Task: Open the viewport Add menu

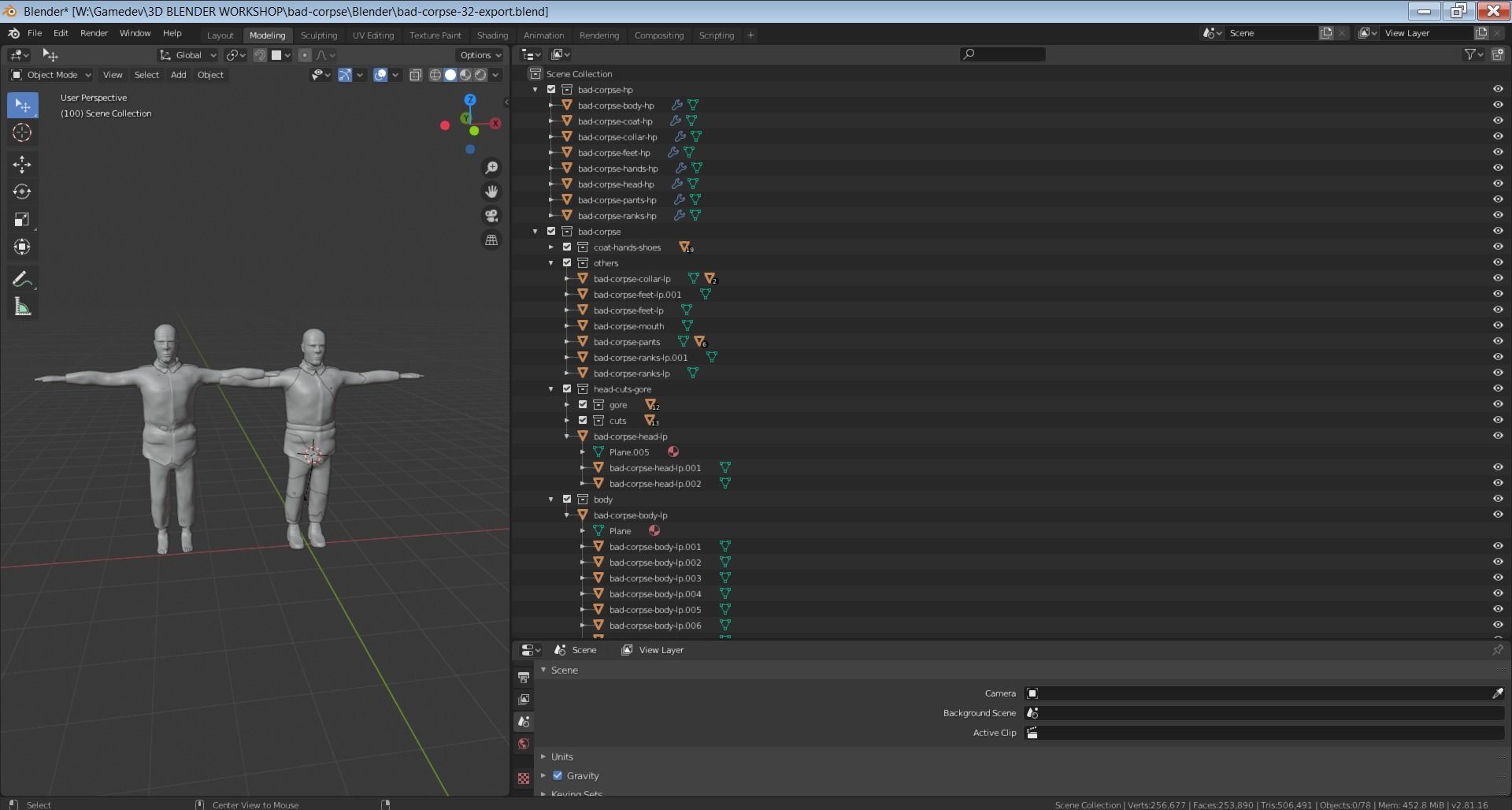Action: (179, 75)
